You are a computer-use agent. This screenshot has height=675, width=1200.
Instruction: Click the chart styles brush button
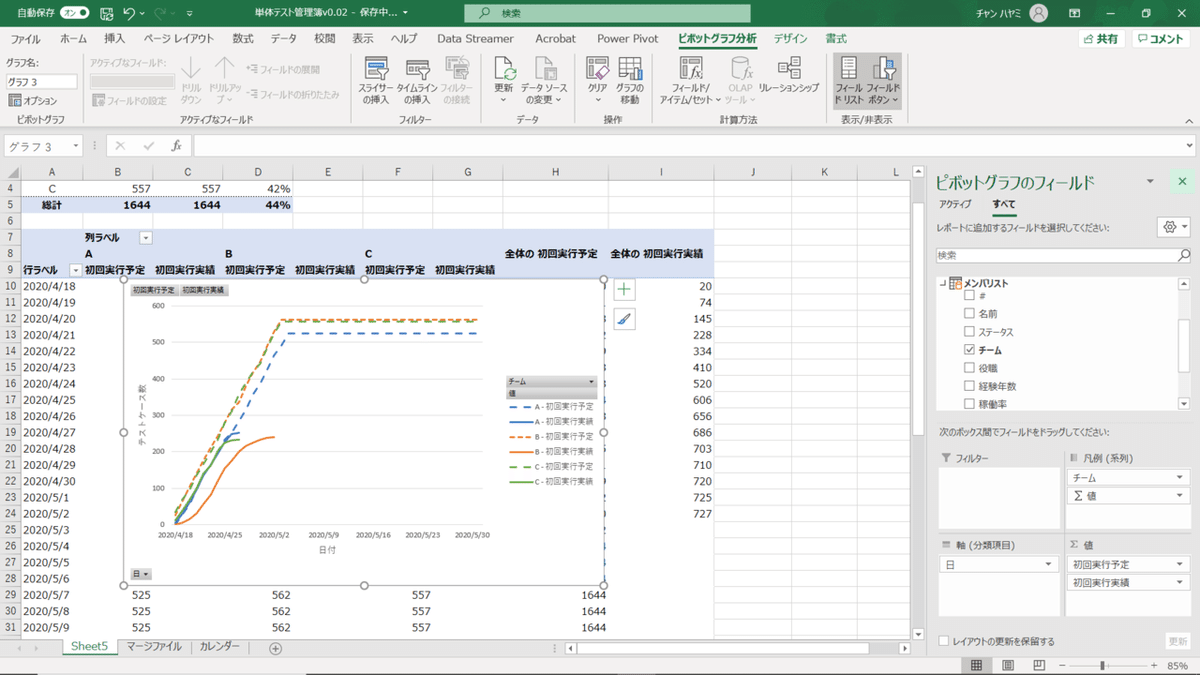pos(624,319)
